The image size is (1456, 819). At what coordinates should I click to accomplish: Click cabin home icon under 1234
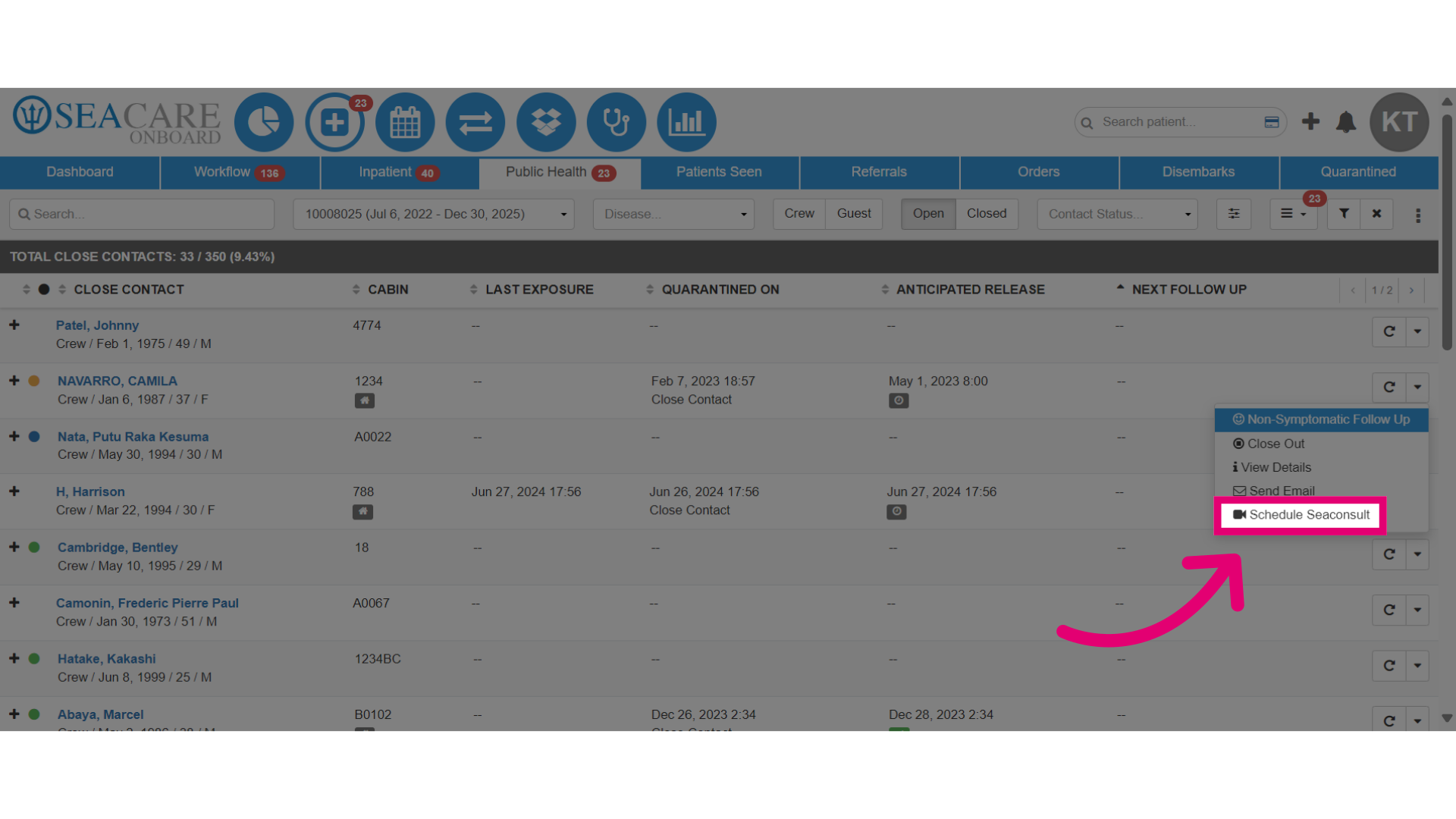point(364,400)
